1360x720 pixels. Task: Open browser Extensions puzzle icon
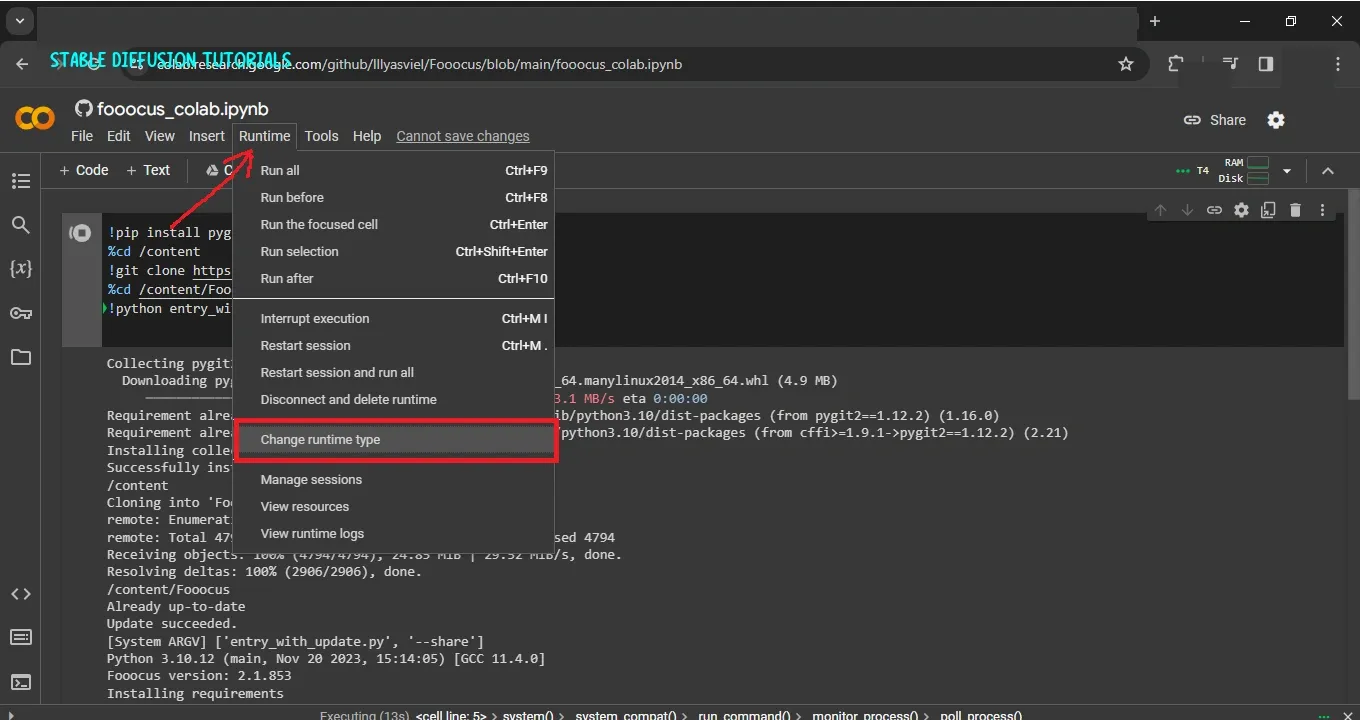[x=1176, y=64]
